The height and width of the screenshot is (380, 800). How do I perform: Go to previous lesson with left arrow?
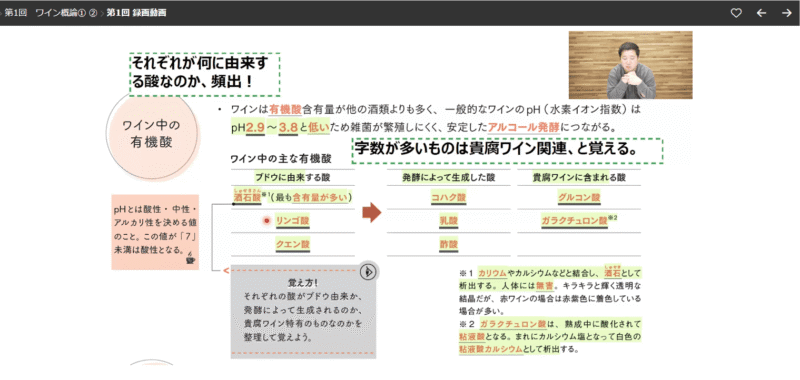coord(761,13)
